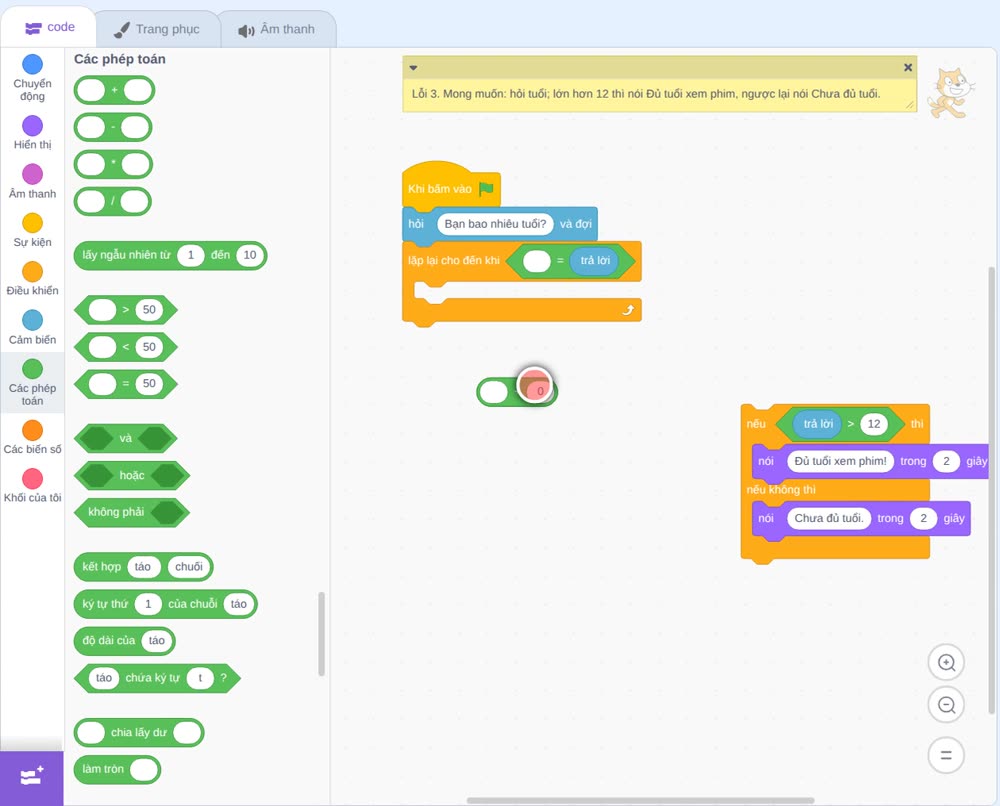The height and width of the screenshot is (806, 1000).
Task: Click the green flag in hat block
Action: [x=487, y=188]
